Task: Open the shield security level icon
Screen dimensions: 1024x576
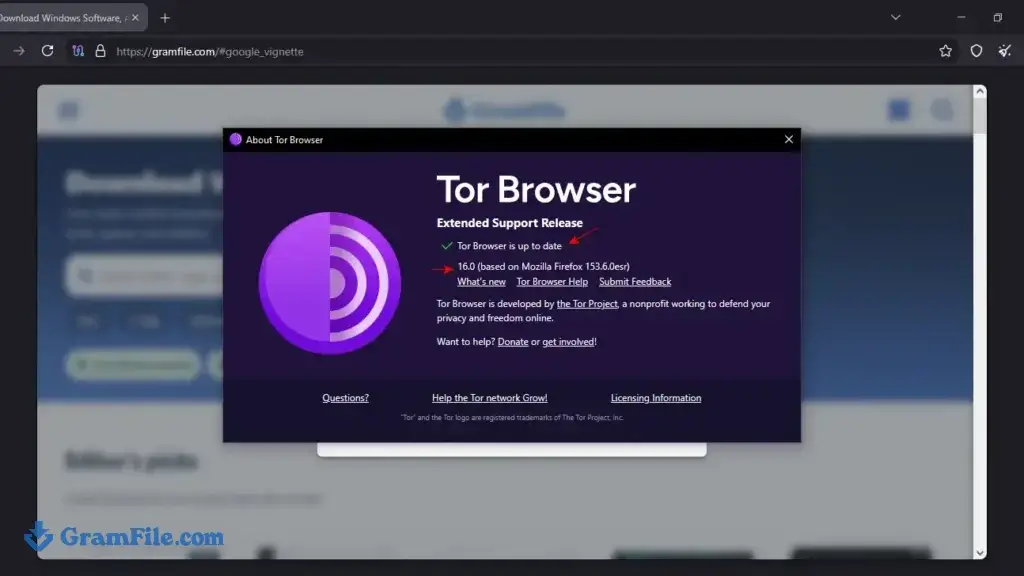Action: 976,51
